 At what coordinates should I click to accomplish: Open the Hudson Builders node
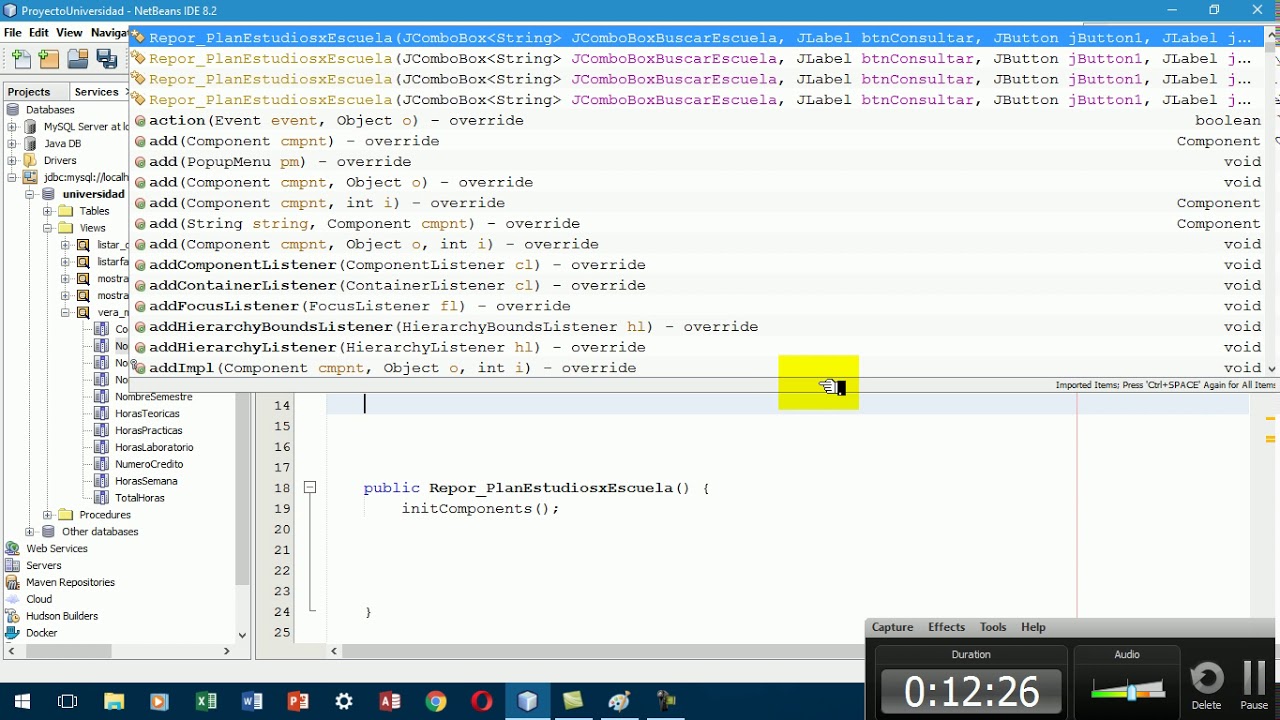click(62, 616)
